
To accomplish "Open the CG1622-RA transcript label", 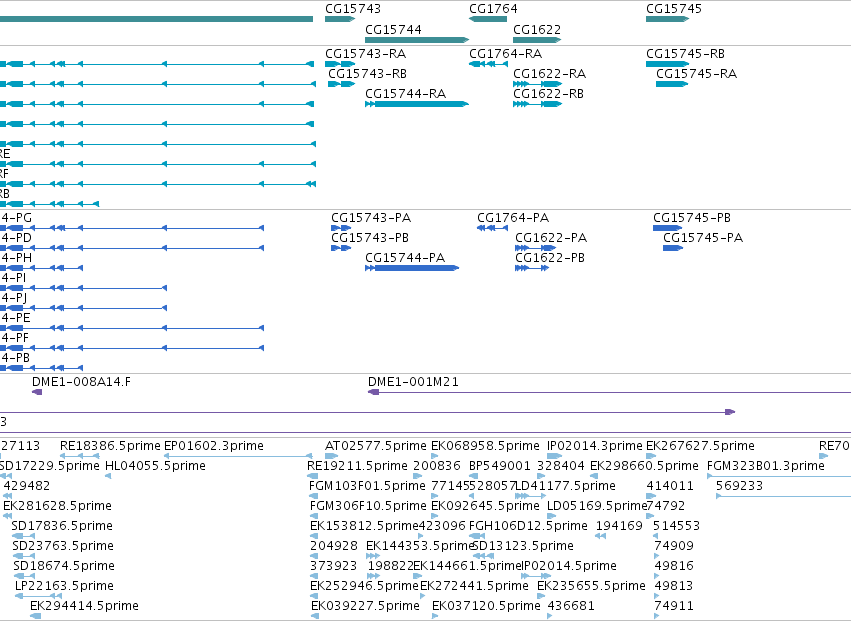I will 549,74.
